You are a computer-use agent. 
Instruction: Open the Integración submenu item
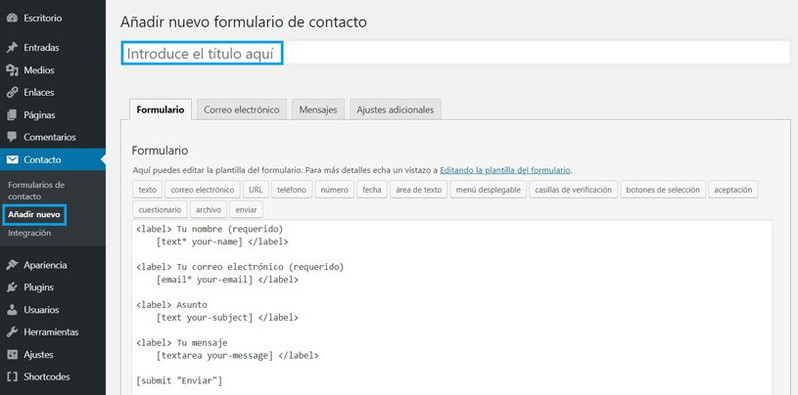[30, 233]
